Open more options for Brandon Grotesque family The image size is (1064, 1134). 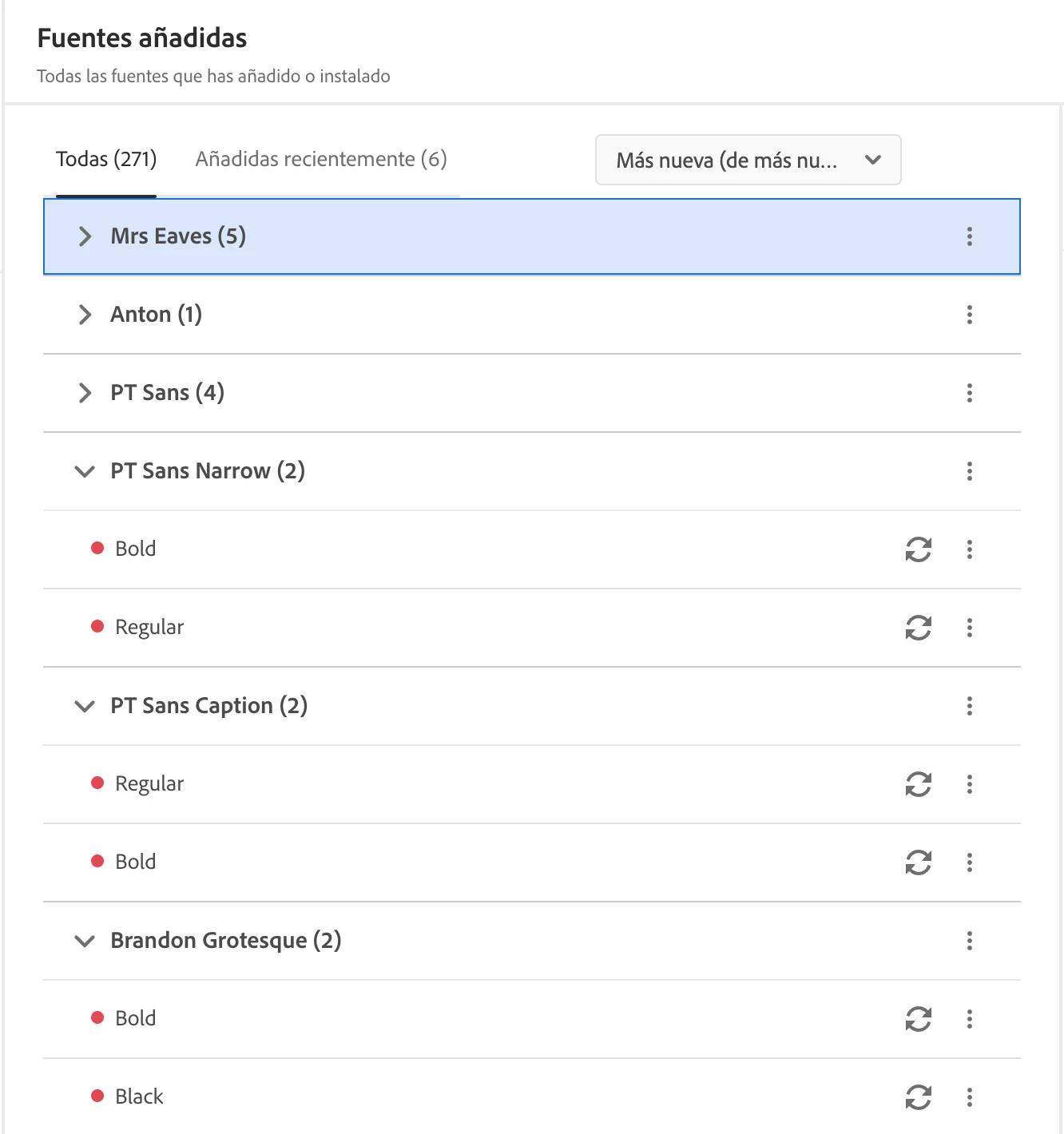(970, 941)
